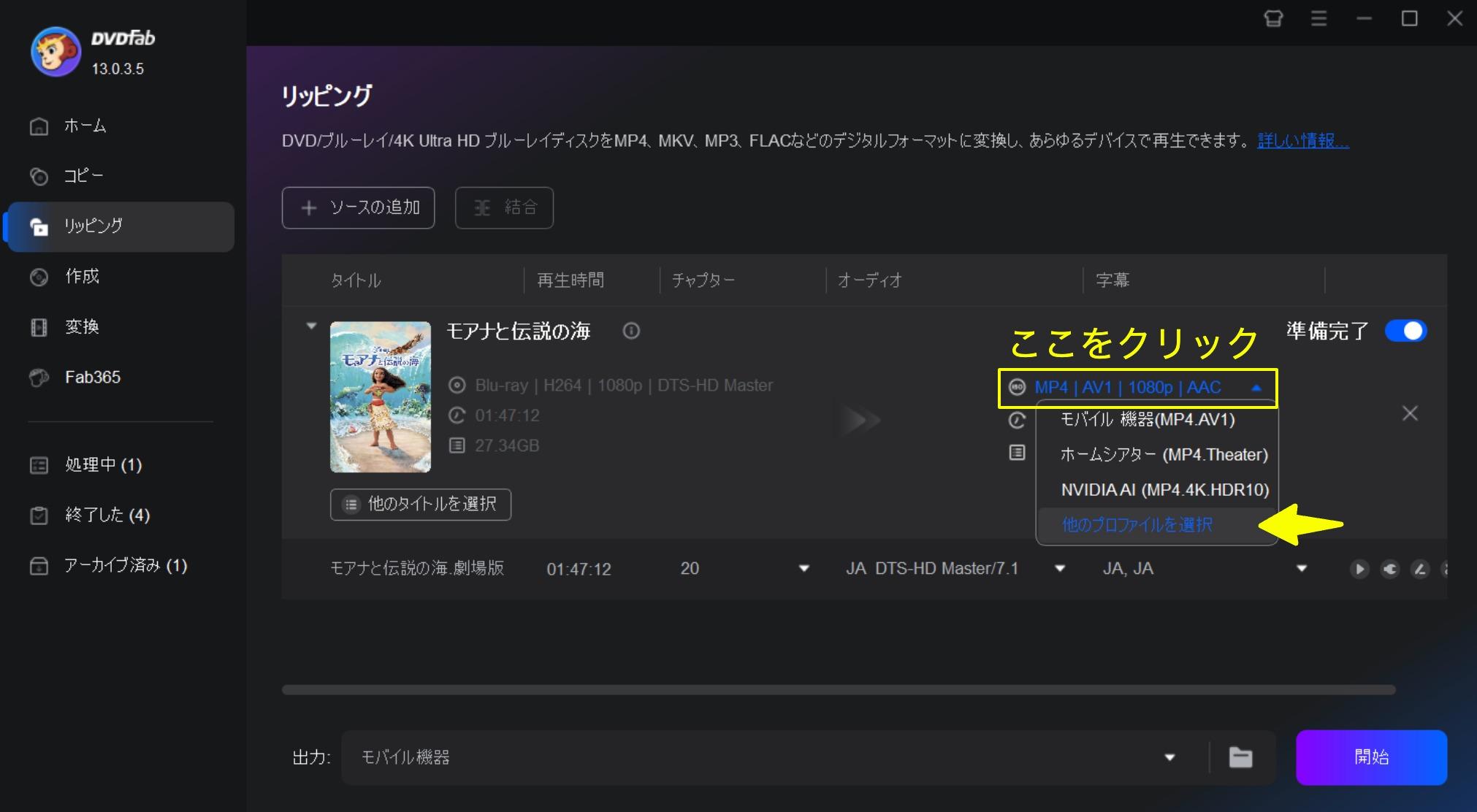Open the 詳しい情報 more info link
This screenshot has width=1477, height=812.
pyautogui.click(x=1303, y=140)
